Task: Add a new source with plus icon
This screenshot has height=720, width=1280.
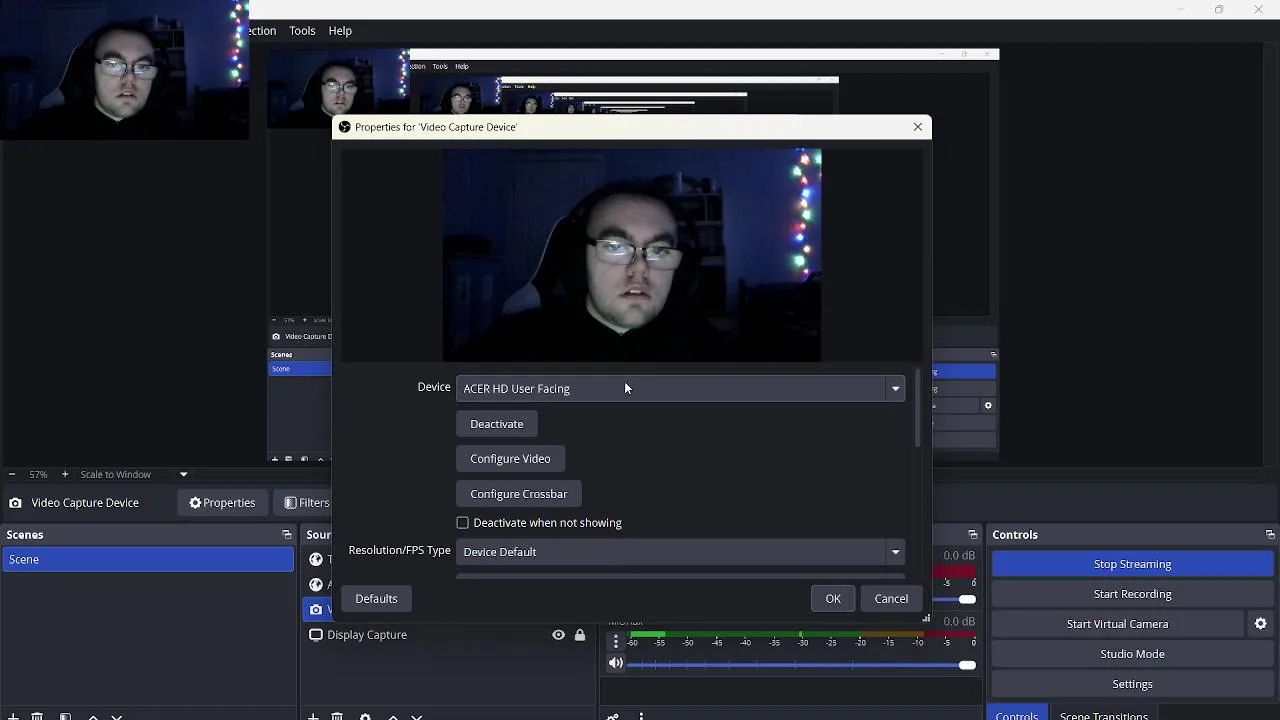Action: (x=313, y=716)
